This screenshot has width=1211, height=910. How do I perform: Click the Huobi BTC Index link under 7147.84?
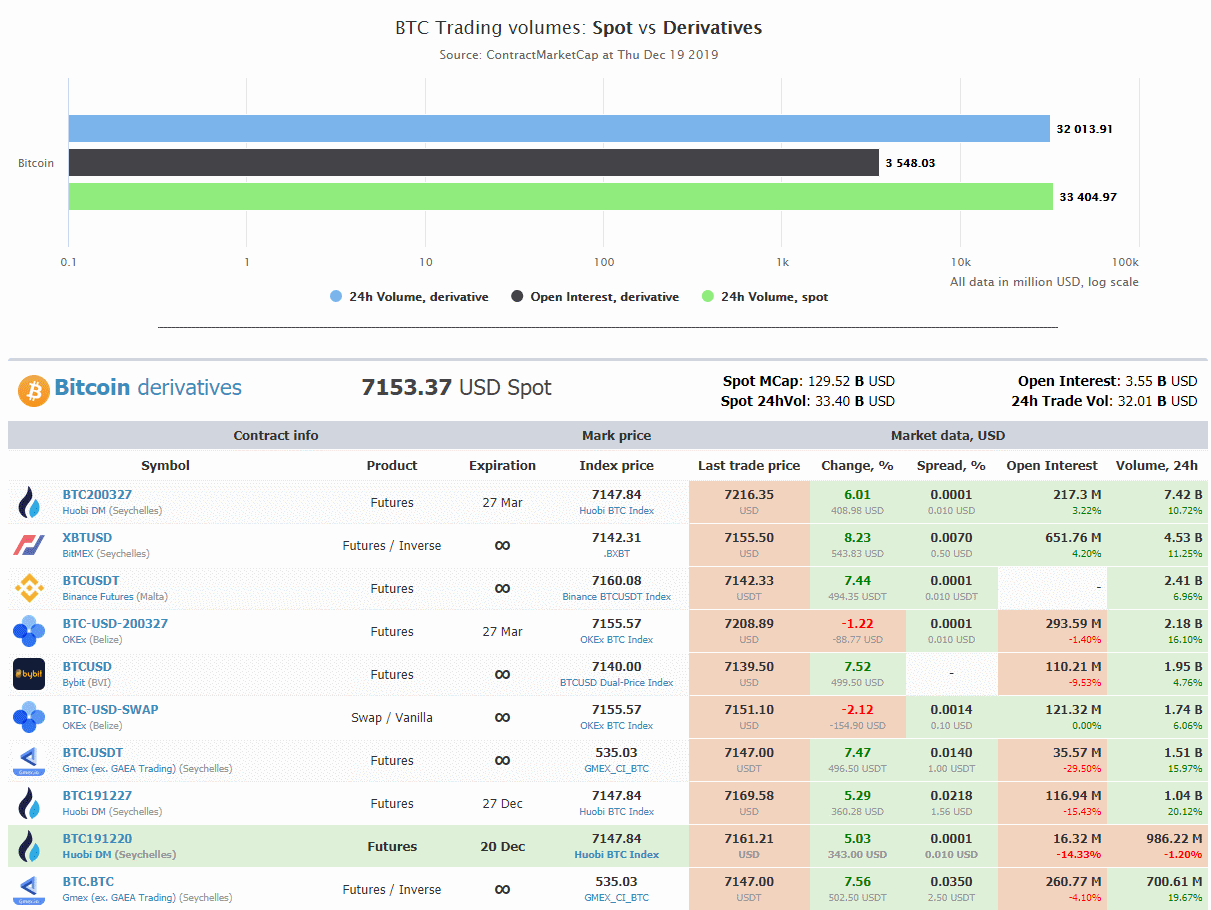617,511
